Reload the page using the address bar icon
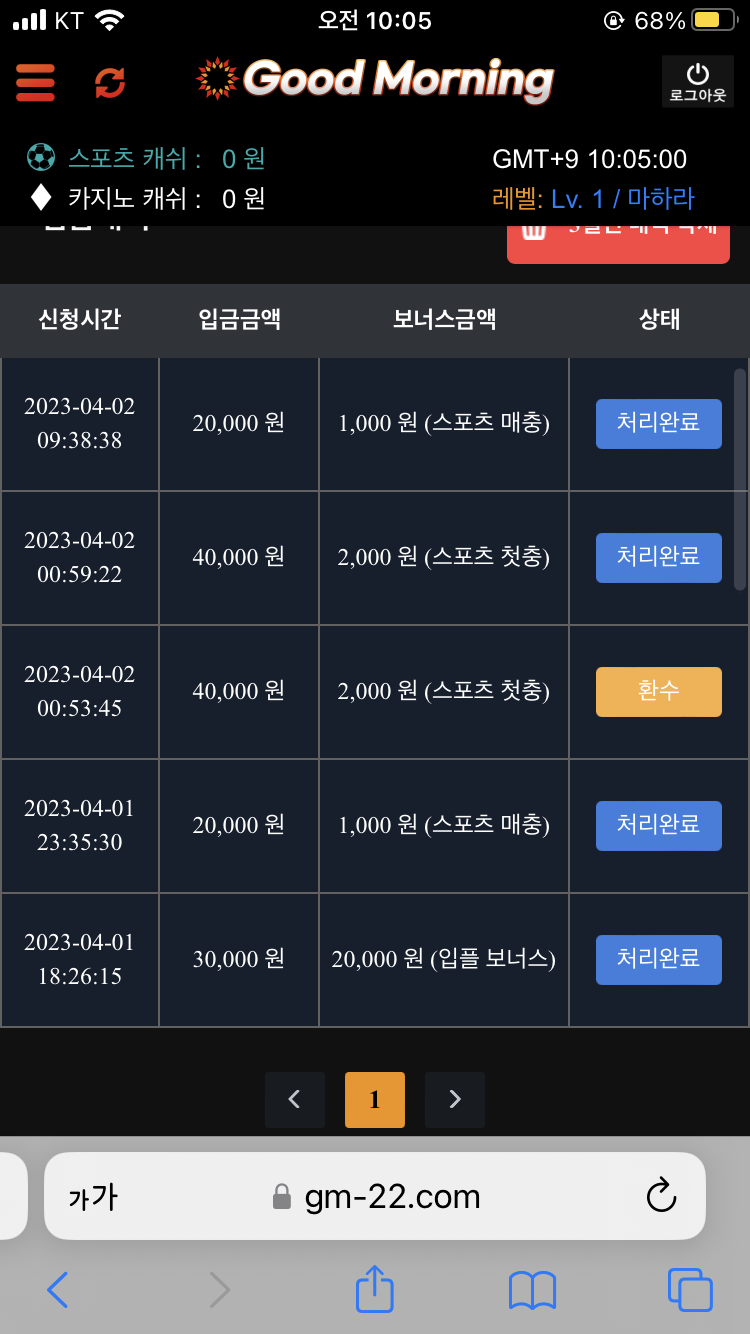Image resolution: width=750 pixels, height=1334 pixels. [662, 1196]
